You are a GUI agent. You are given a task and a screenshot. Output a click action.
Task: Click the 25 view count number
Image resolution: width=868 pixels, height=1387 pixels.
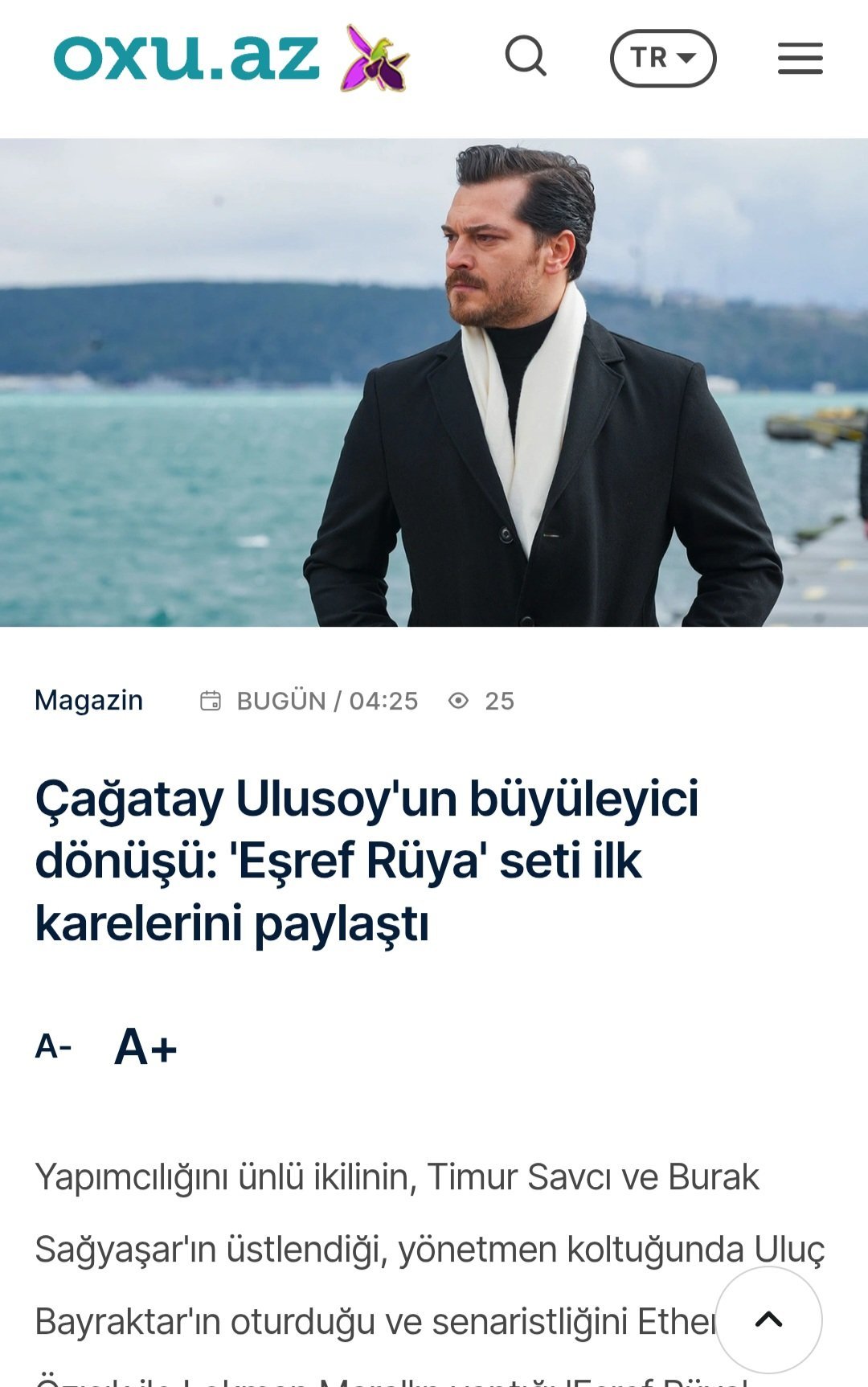point(499,701)
